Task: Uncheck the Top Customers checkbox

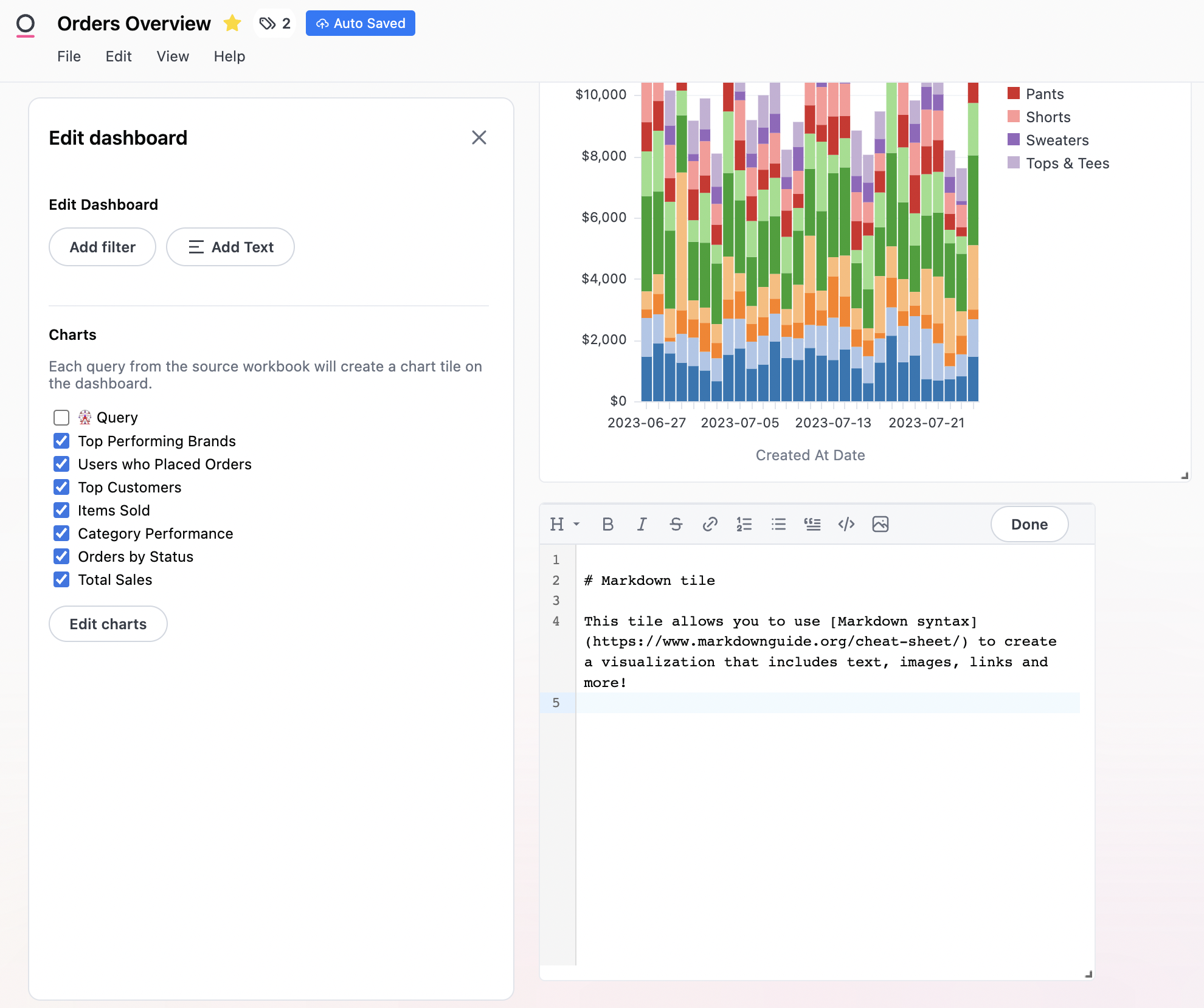Action: (x=61, y=487)
